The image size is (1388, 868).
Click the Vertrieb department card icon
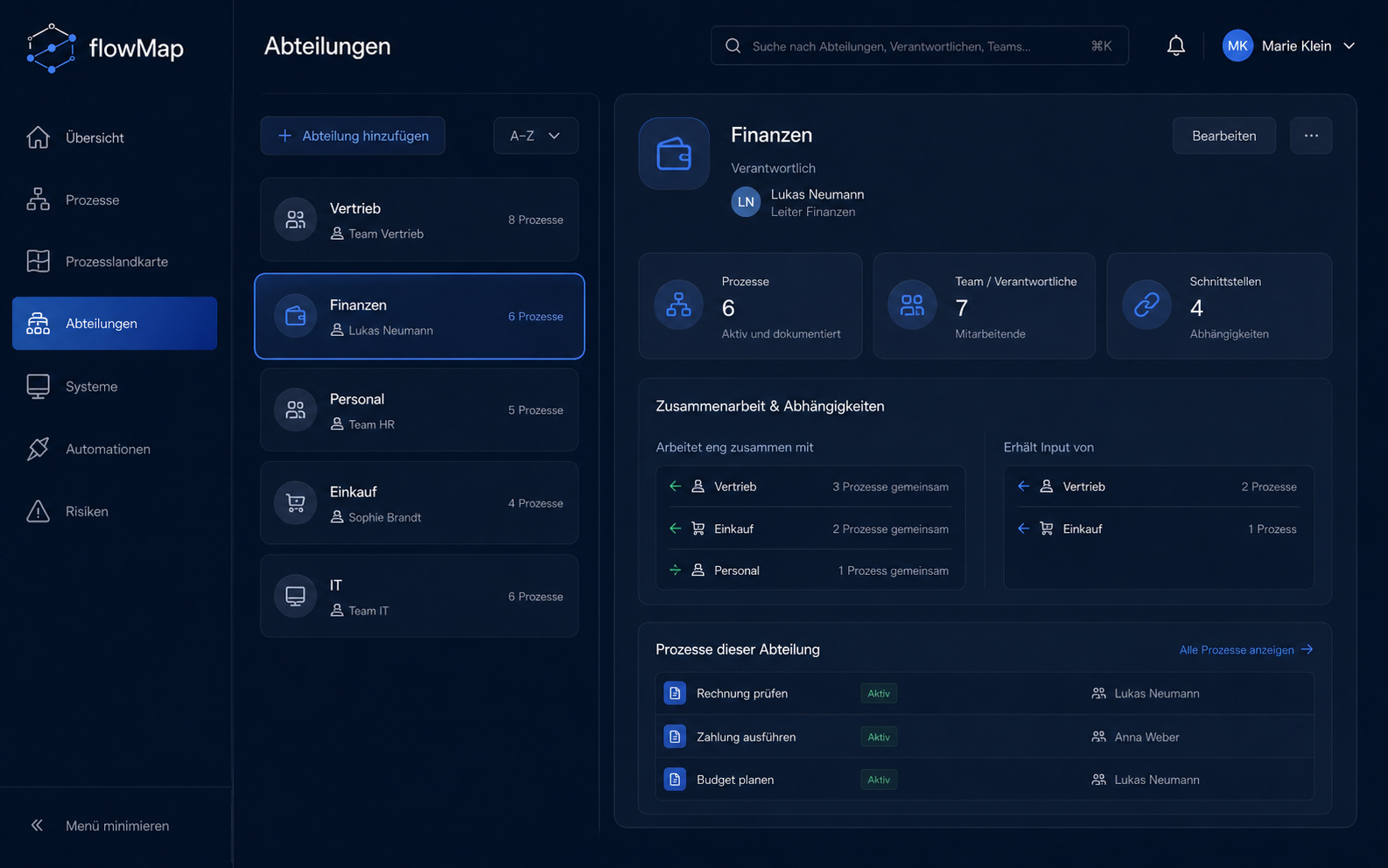(296, 220)
